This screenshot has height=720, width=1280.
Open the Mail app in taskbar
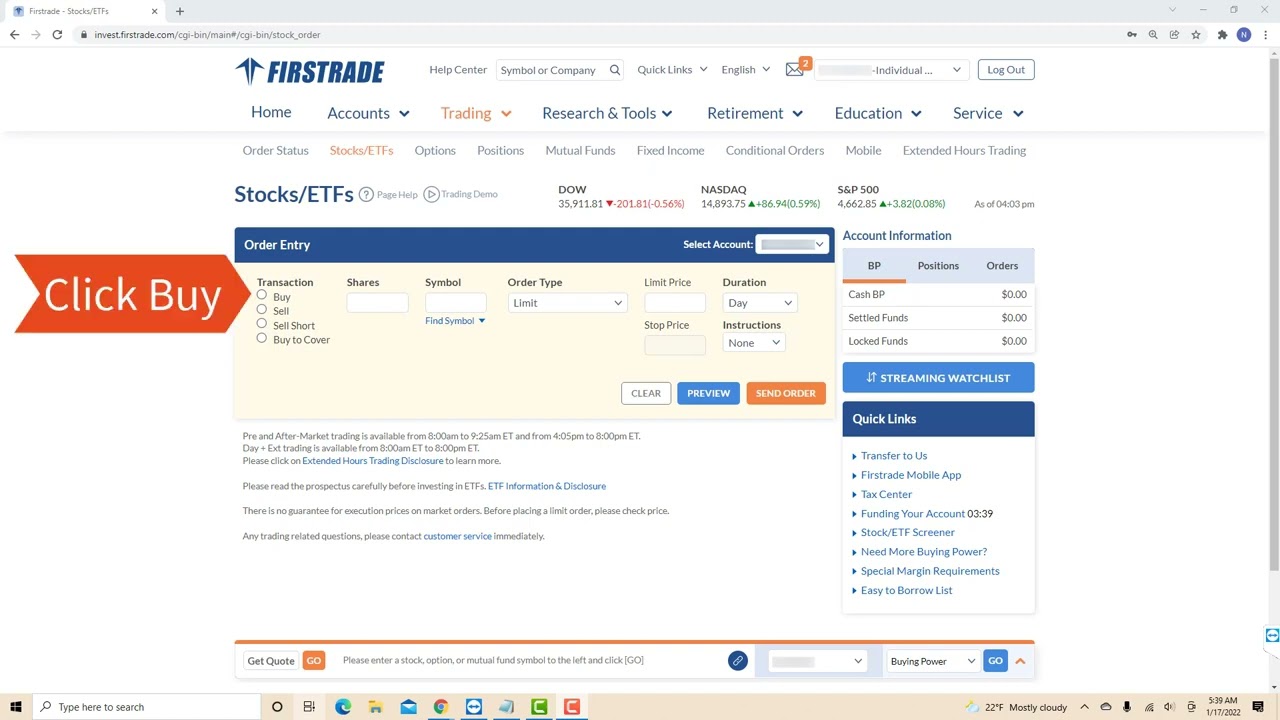(408, 707)
